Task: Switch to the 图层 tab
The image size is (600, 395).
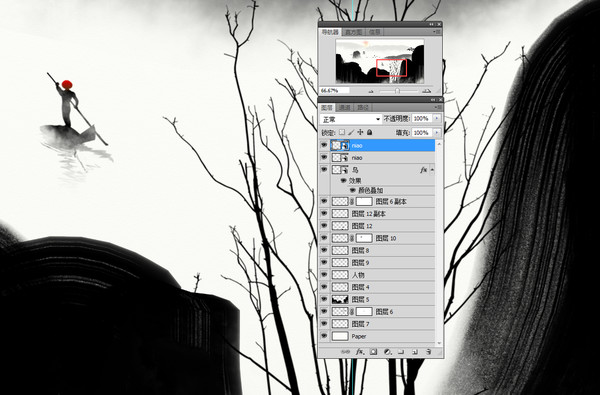Action: tap(327, 108)
